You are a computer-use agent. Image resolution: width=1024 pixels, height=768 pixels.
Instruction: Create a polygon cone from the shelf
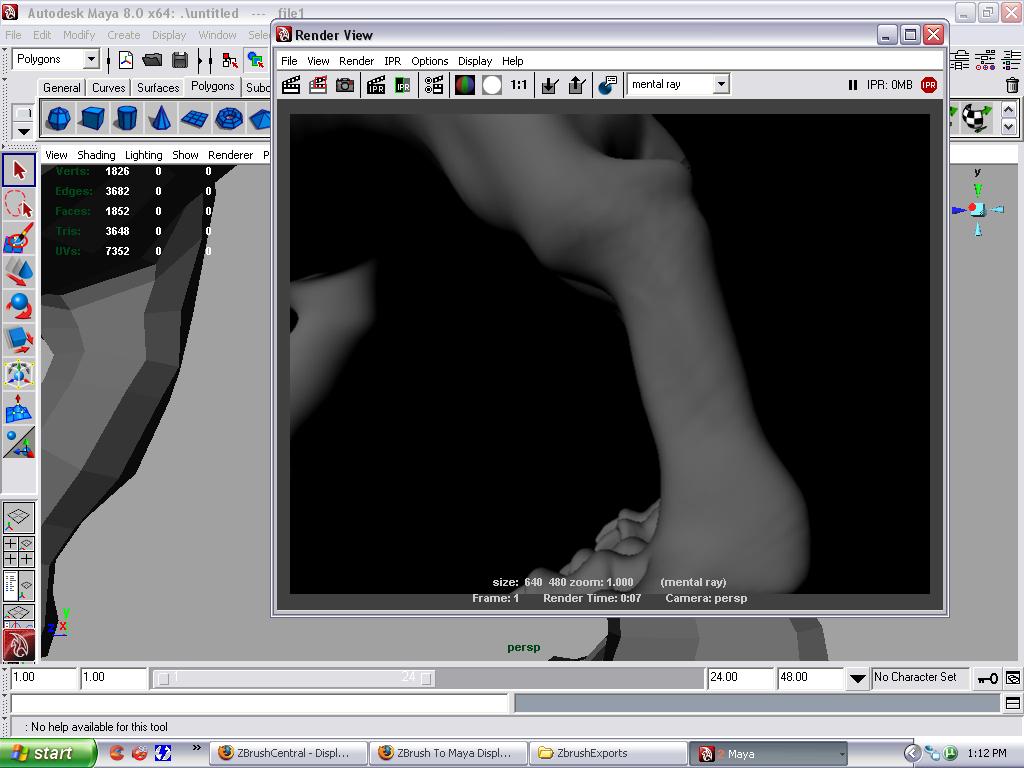click(x=160, y=118)
